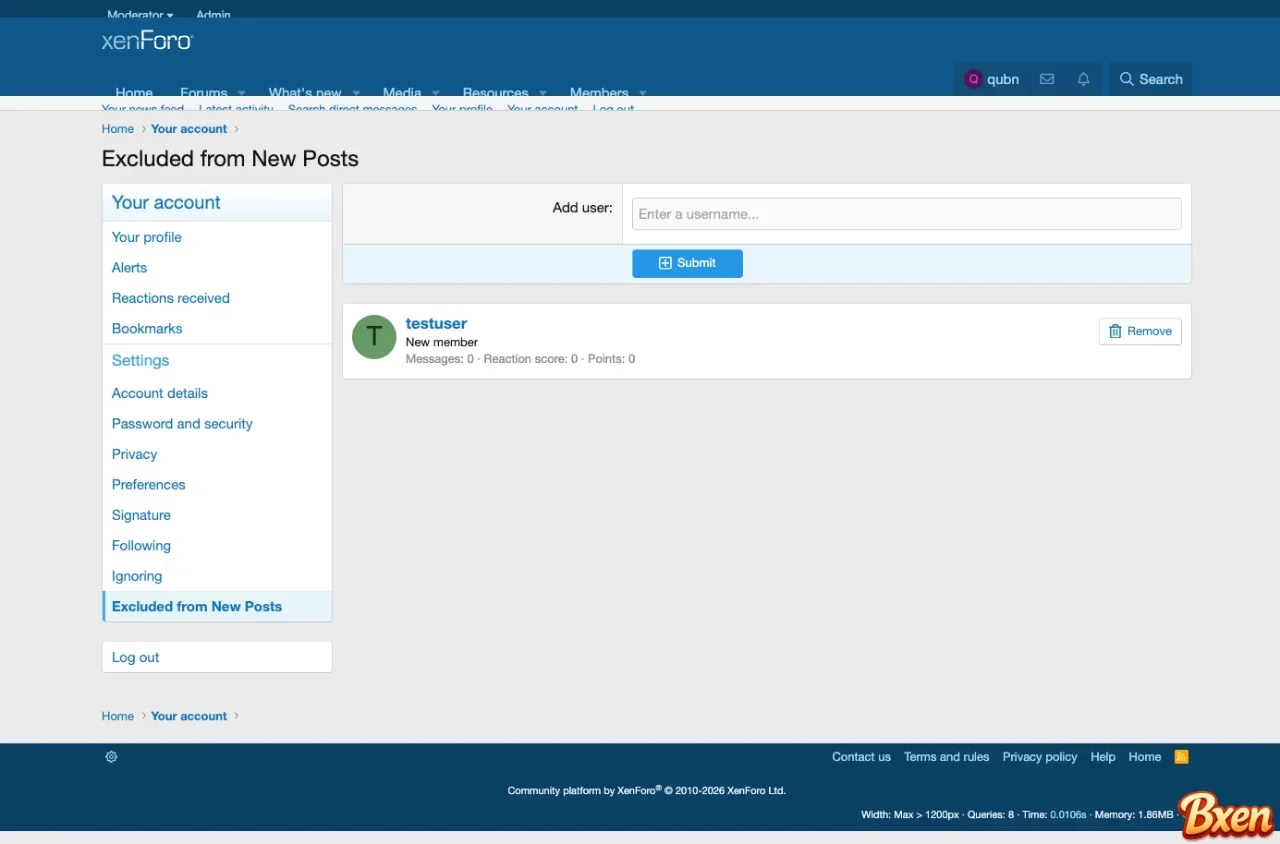Expand the Members menu arrow

click(x=643, y=92)
